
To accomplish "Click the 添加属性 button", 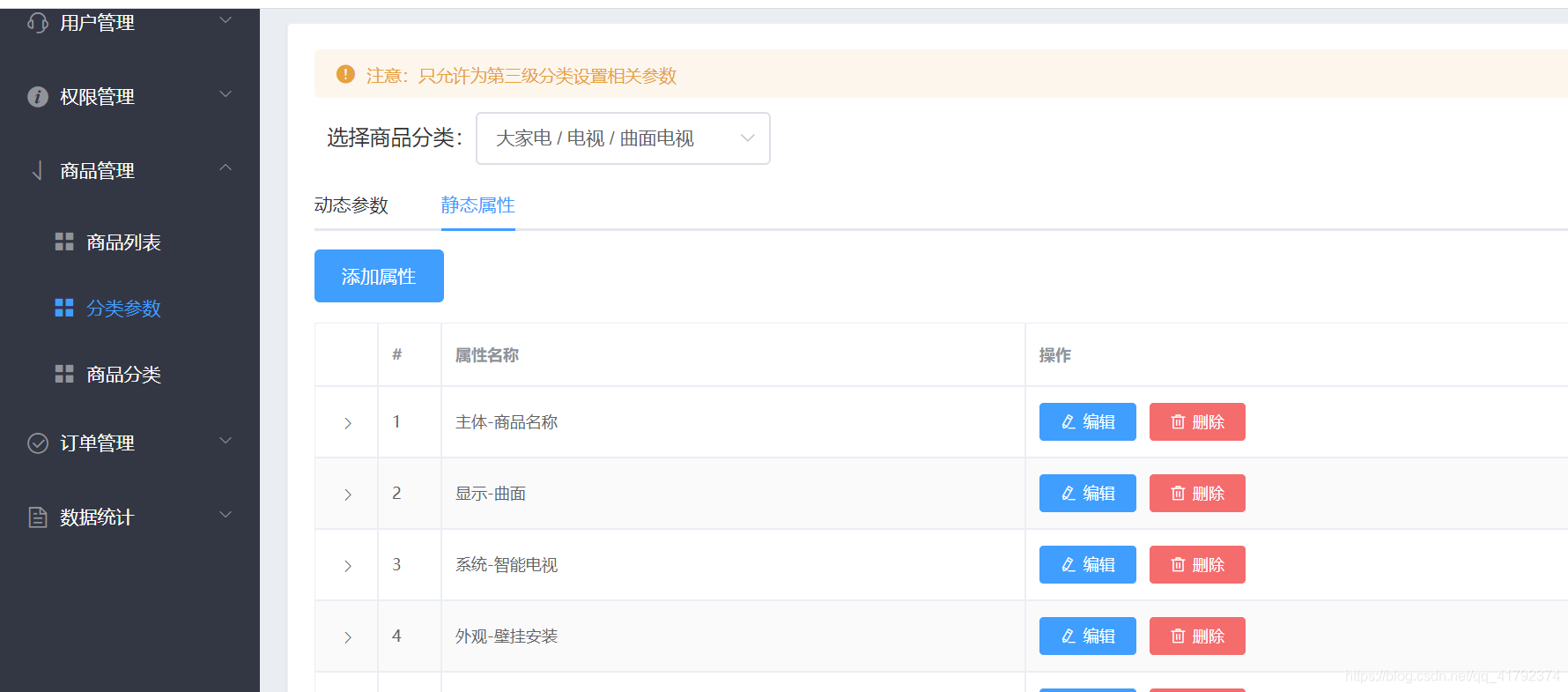I will 379,276.
